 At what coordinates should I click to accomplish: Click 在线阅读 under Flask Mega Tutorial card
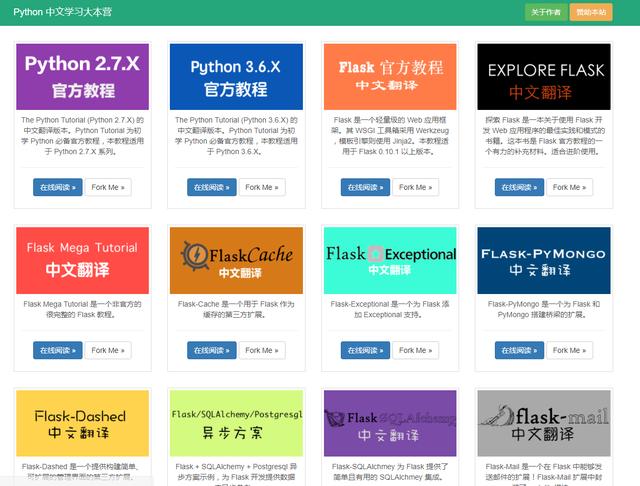point(58,350)
